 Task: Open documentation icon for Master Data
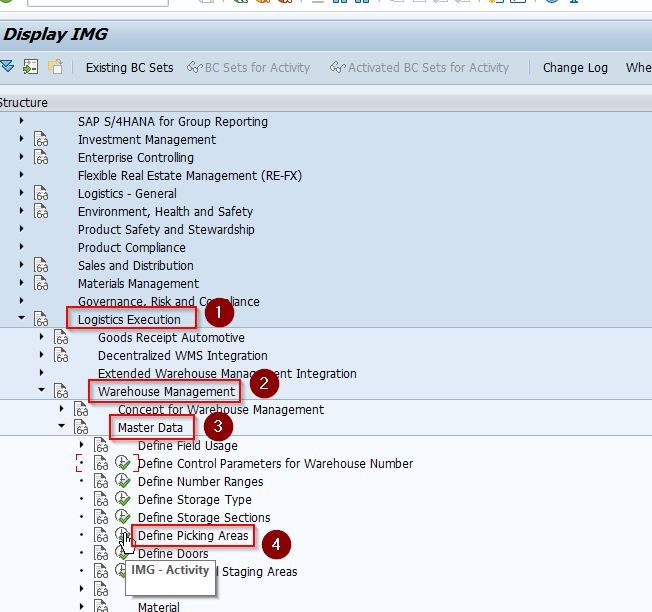click(81, 427)
